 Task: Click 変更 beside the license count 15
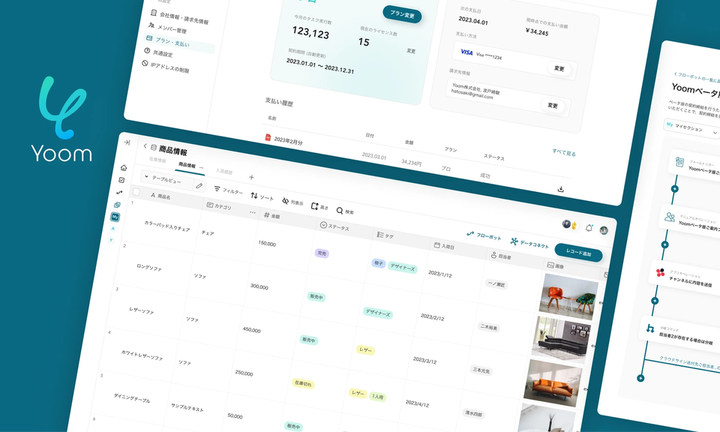tap(411, 50)
